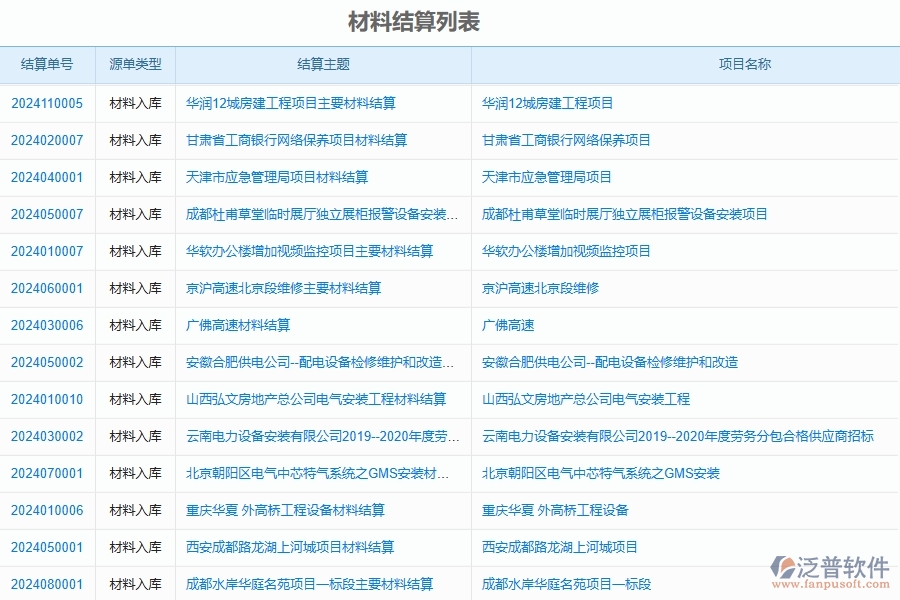Open settlement record 2024020007
Viewport: 900px width, 600px height.
(x=46, y=140)
